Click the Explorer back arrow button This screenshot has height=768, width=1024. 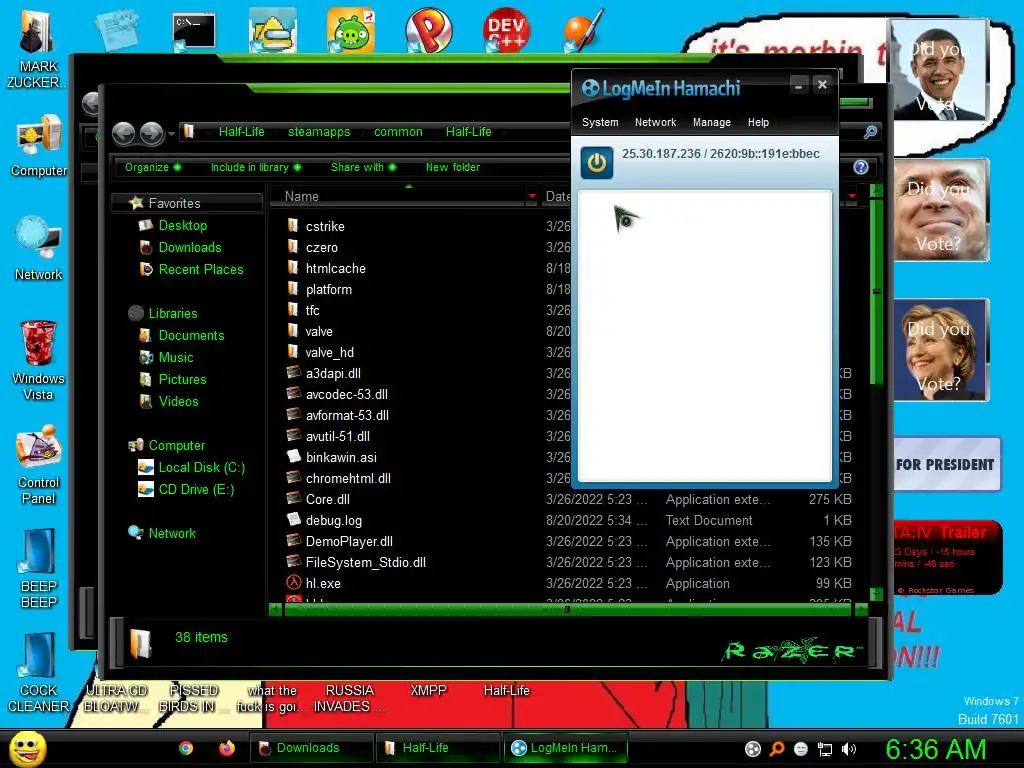[123, 133]
